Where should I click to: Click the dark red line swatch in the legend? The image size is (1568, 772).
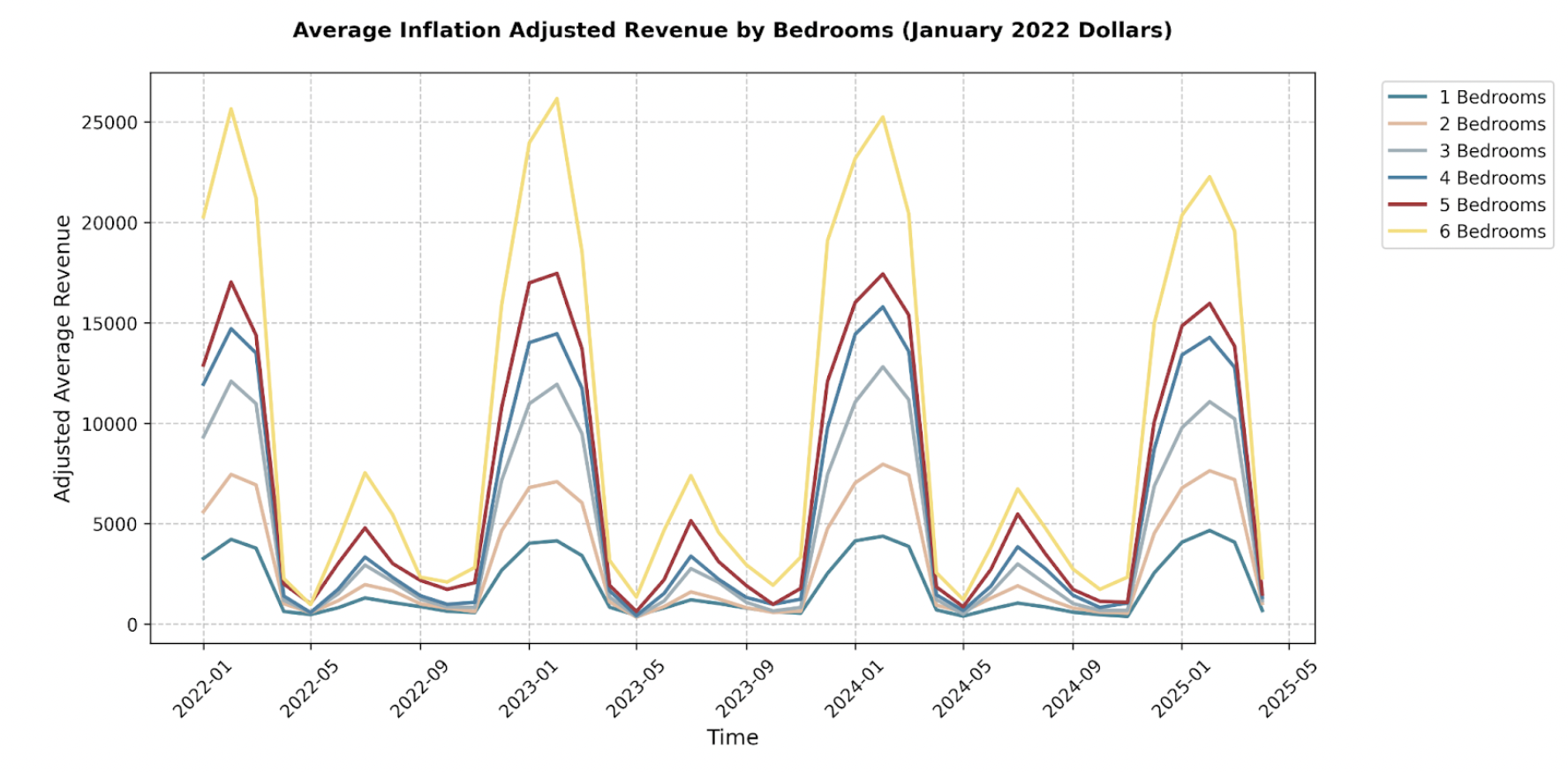click(1407, 205)
